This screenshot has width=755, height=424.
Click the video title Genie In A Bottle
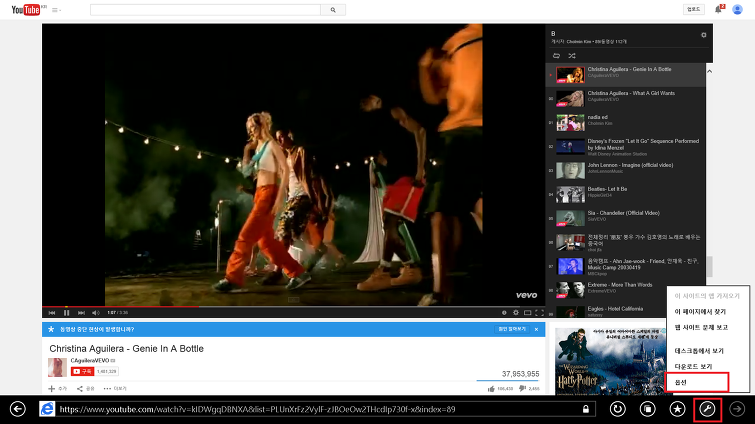(127, 348)
